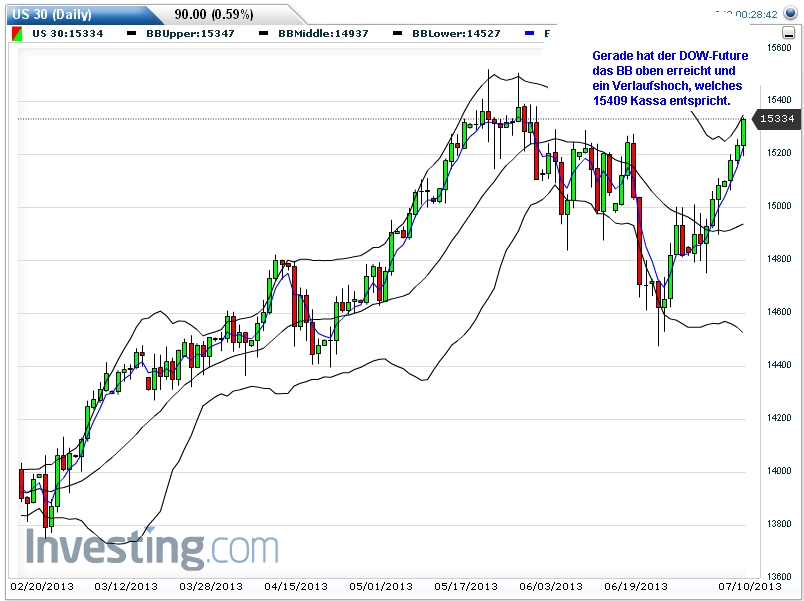The height and width of the screenshot is (601, 804).
Task: Click the 90.00 (0.59%) price change value
Action: pos(213,14)
